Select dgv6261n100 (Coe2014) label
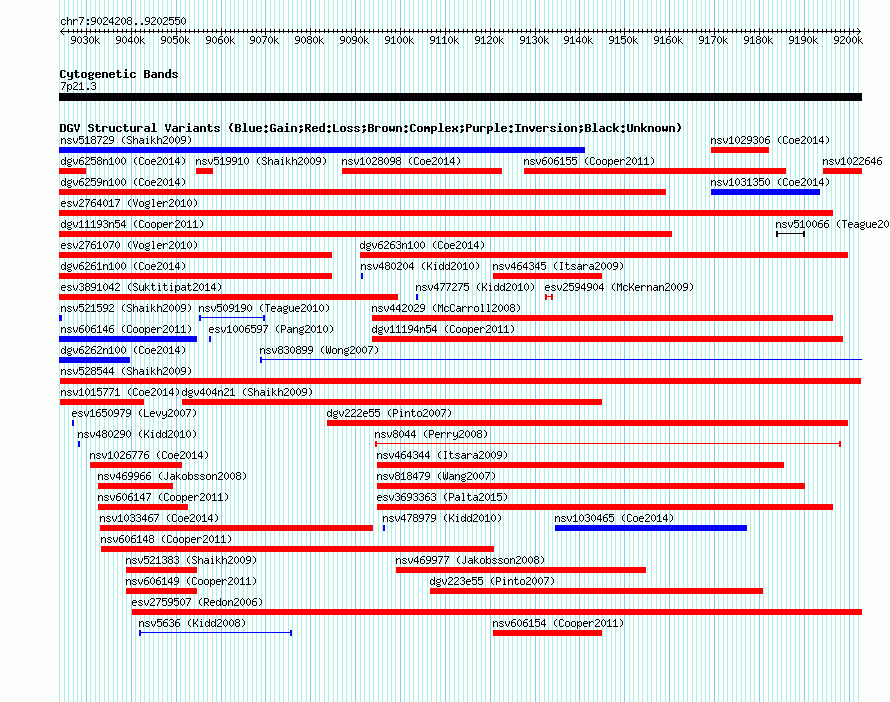This screenshot has height=702, width=890. [123, 266]
